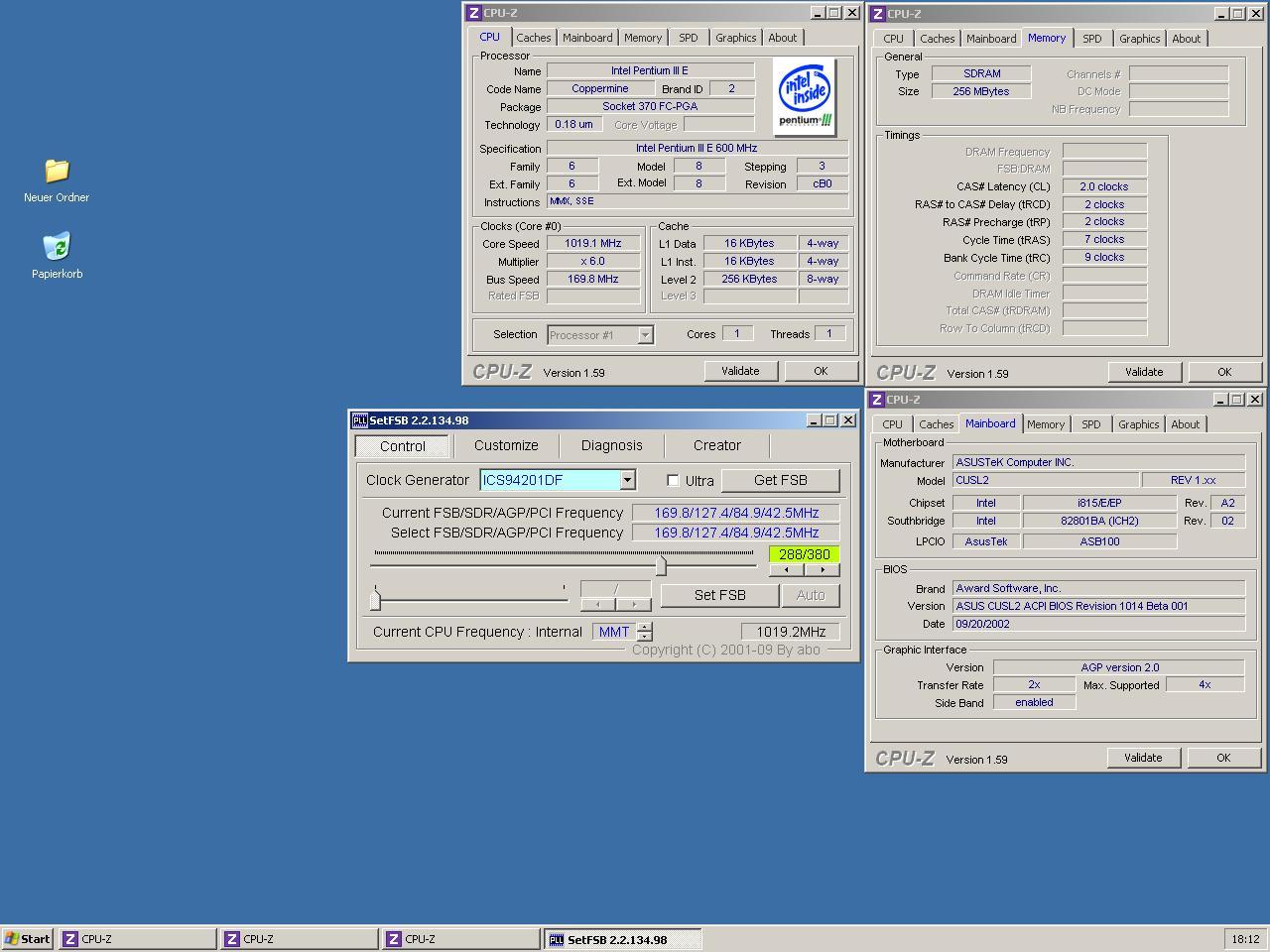Image resolution: width=1270 pixels, height=952 pixels.
Task: Enable the Ultra checkbox in SetFSB
Action: [673, 480]
